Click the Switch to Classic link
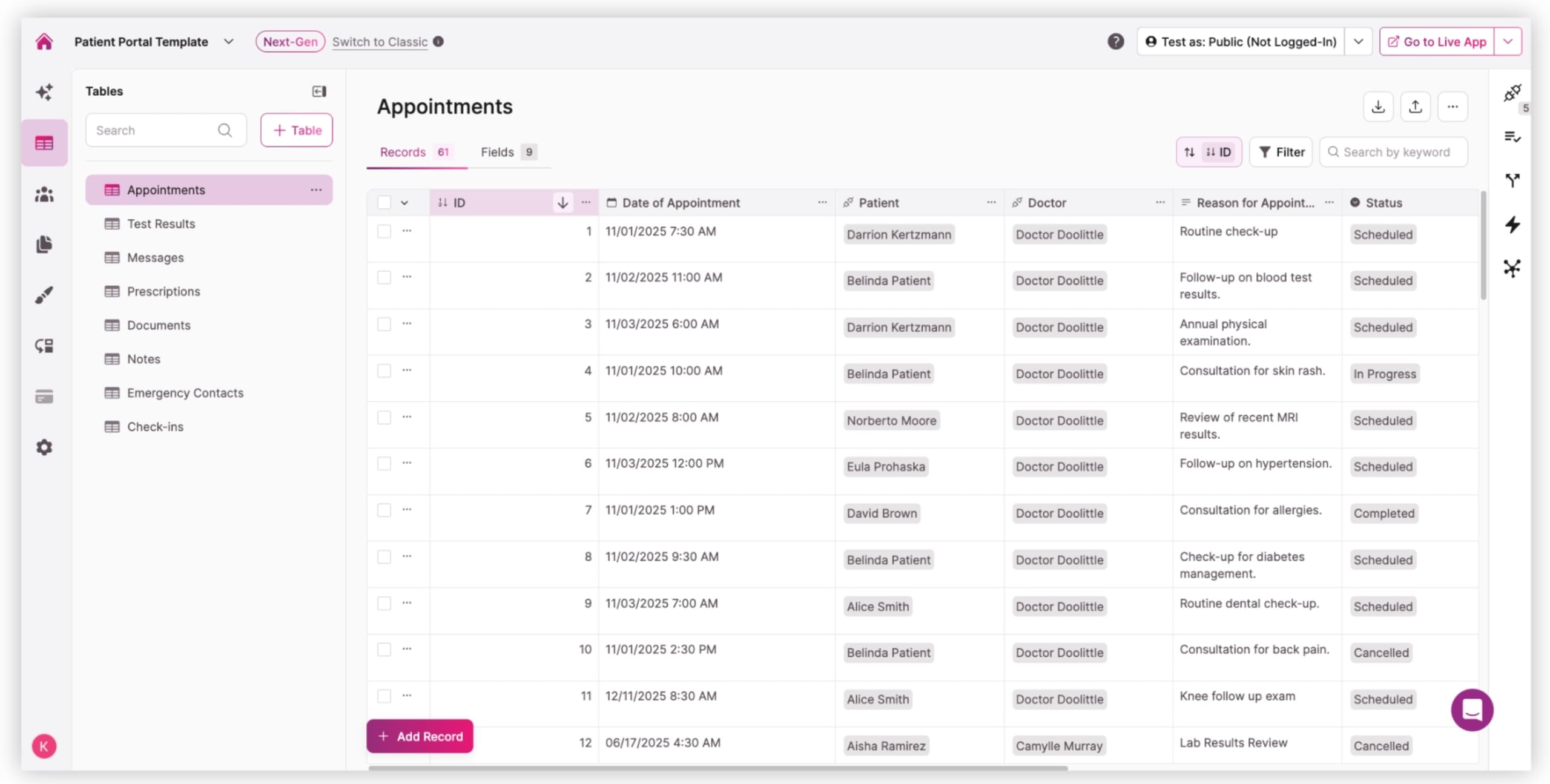1550x784 pixels. click(x=380, y=42)
